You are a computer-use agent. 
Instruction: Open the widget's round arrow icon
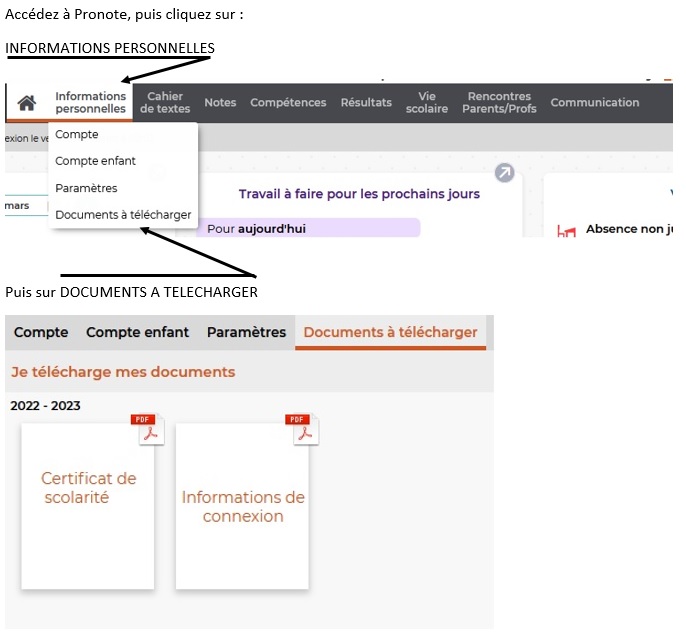tap(505, 173)
